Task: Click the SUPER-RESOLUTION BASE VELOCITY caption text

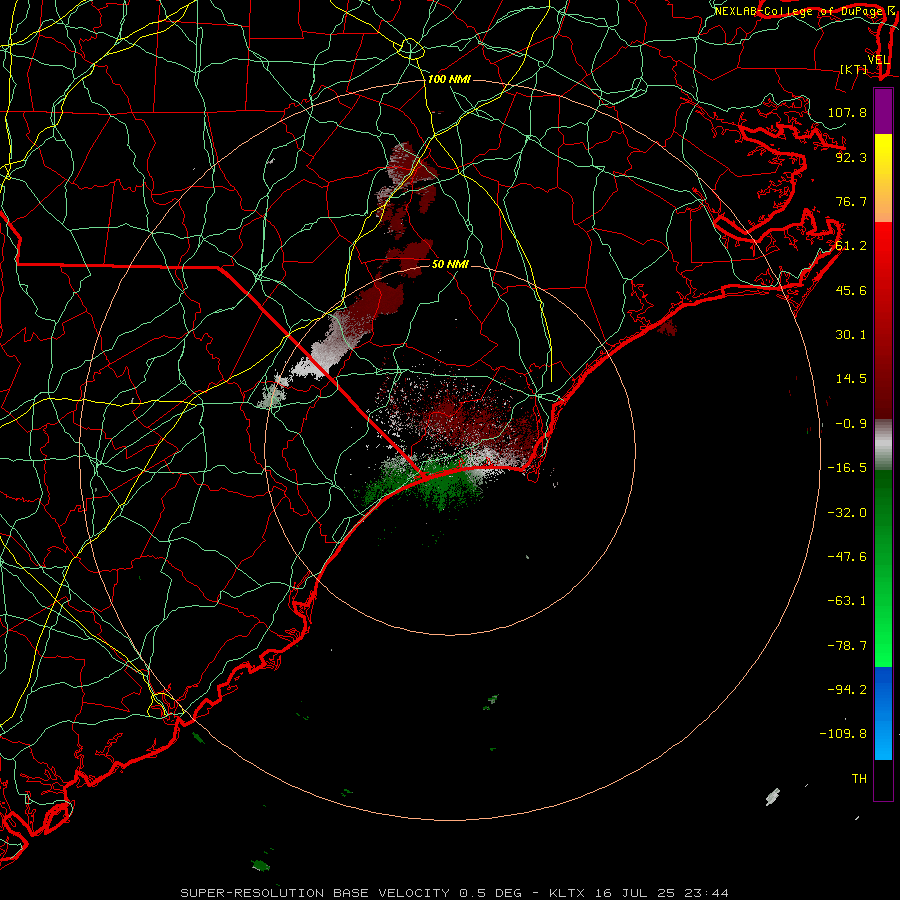Action: [317, 893]
